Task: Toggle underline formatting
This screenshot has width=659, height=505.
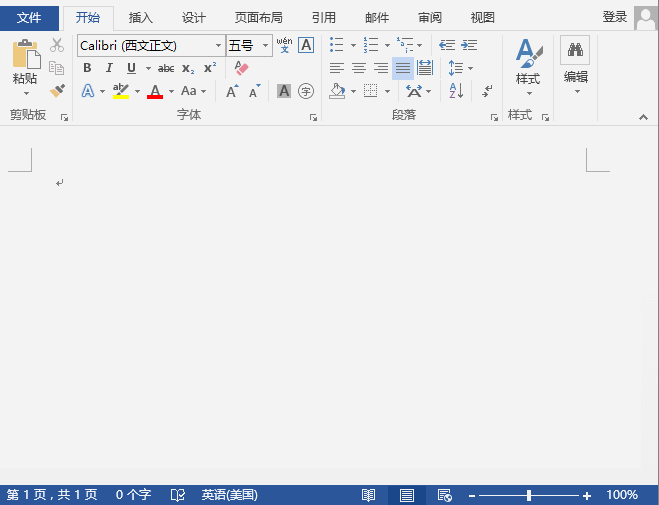Action: pos(132,68)
